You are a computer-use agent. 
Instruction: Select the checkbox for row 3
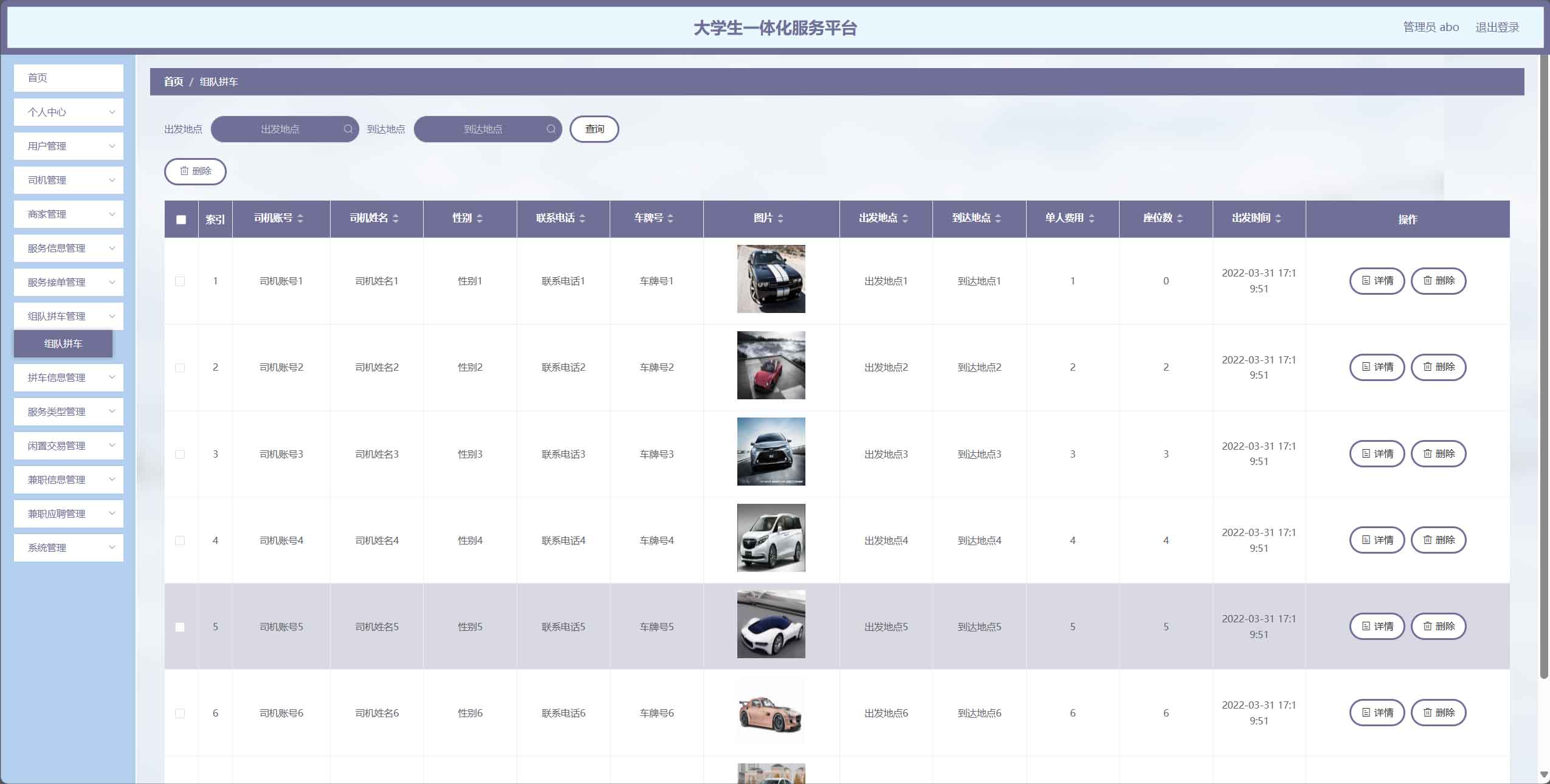180,455
